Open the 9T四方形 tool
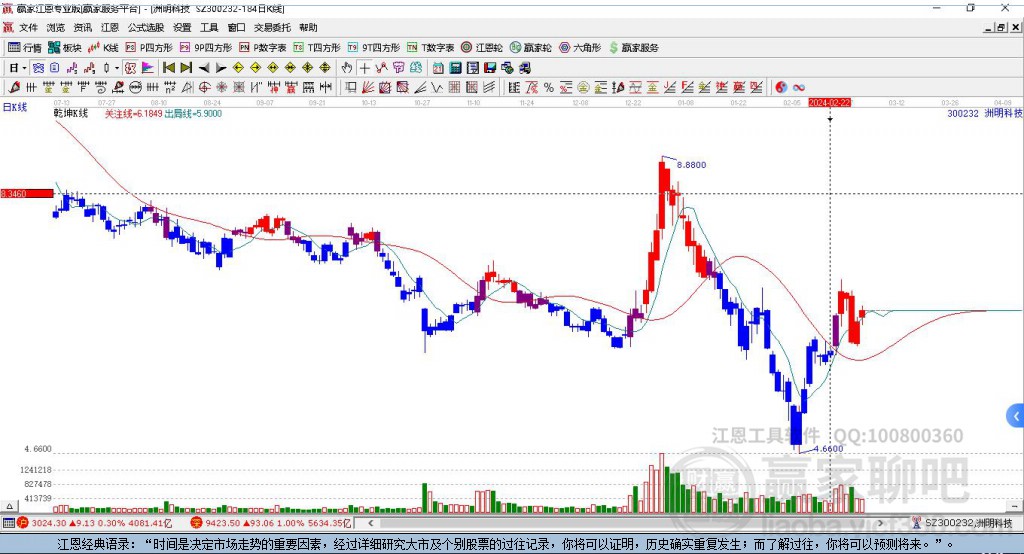 click(x=374, y=48)
